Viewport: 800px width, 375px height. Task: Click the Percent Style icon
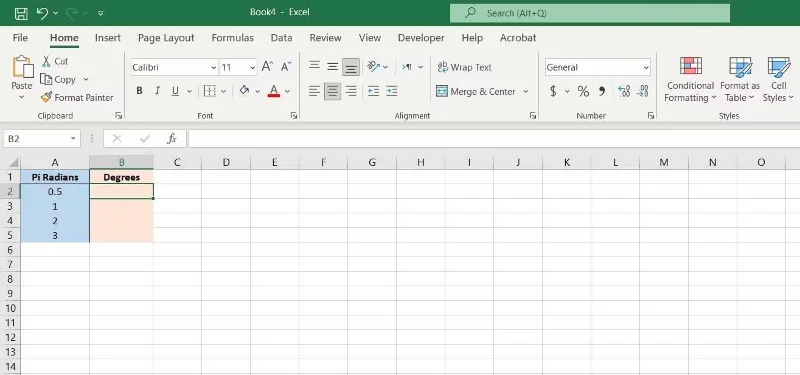click(583, 91)
